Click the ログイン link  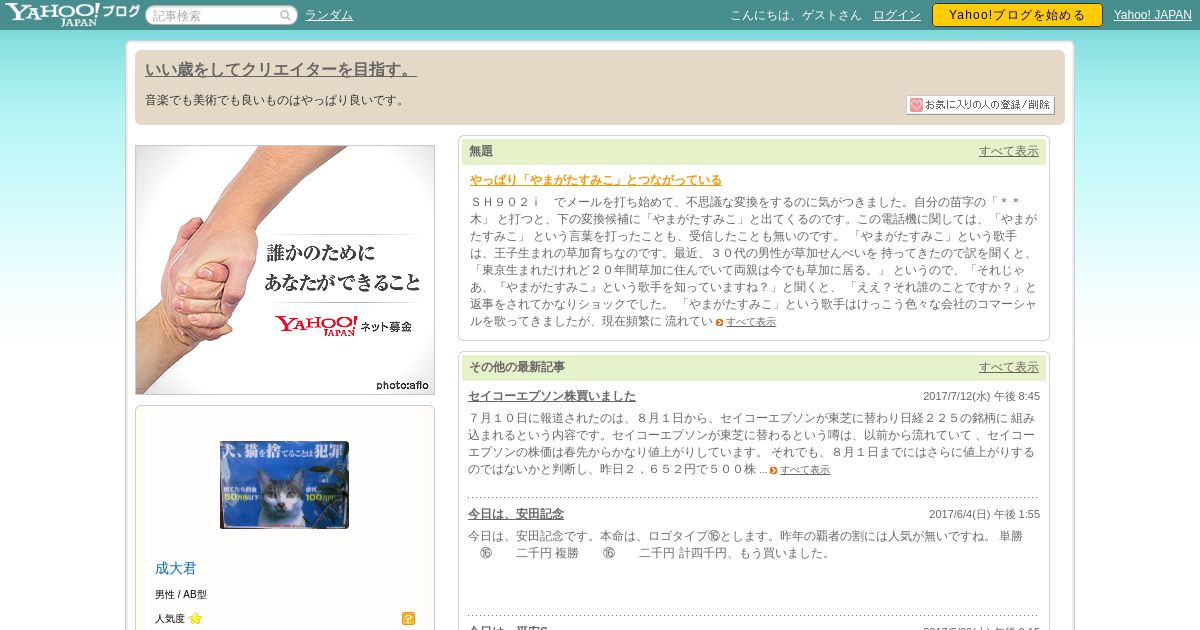[x=897, y=15]
